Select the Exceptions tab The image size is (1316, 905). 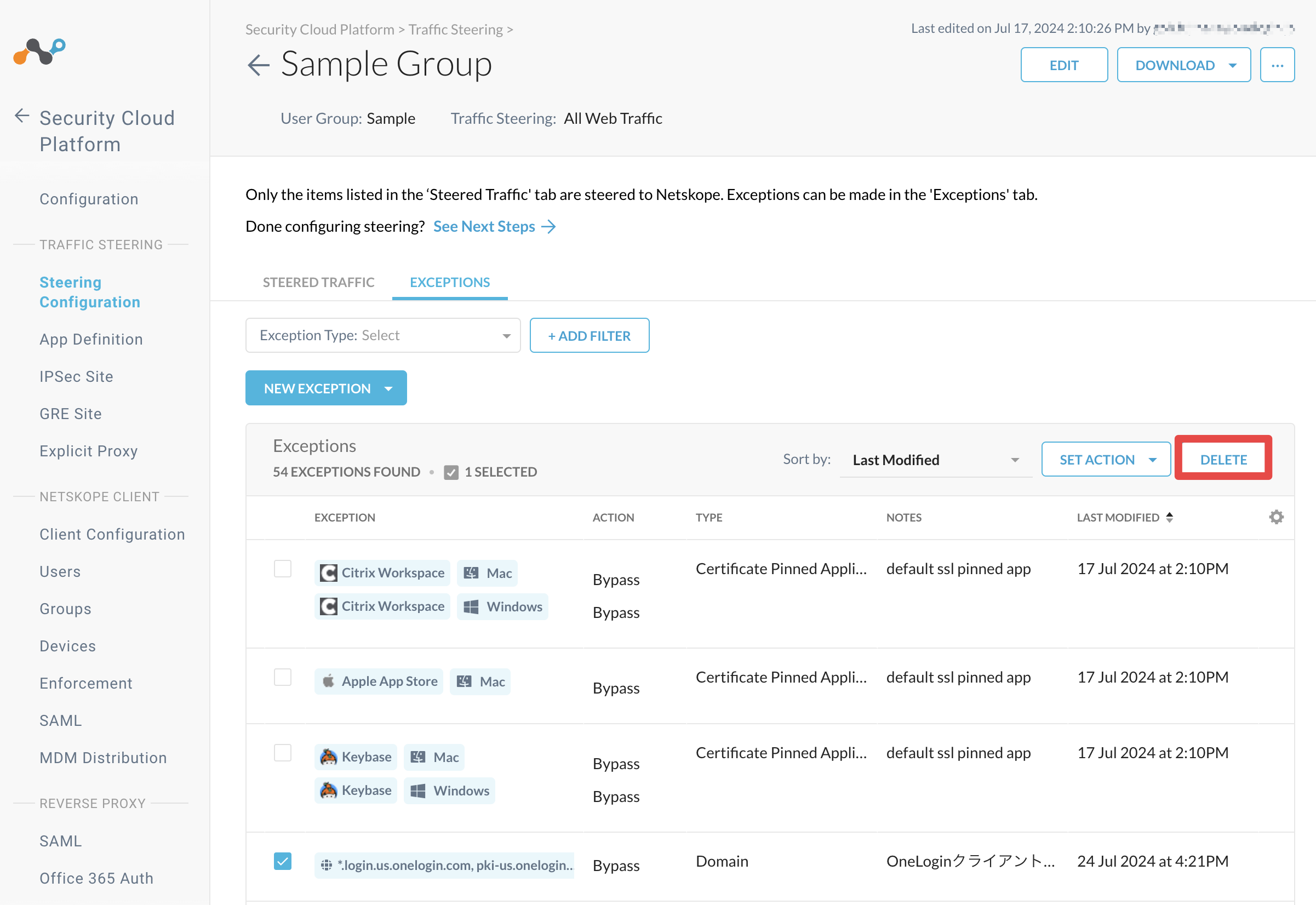[450, 282]
